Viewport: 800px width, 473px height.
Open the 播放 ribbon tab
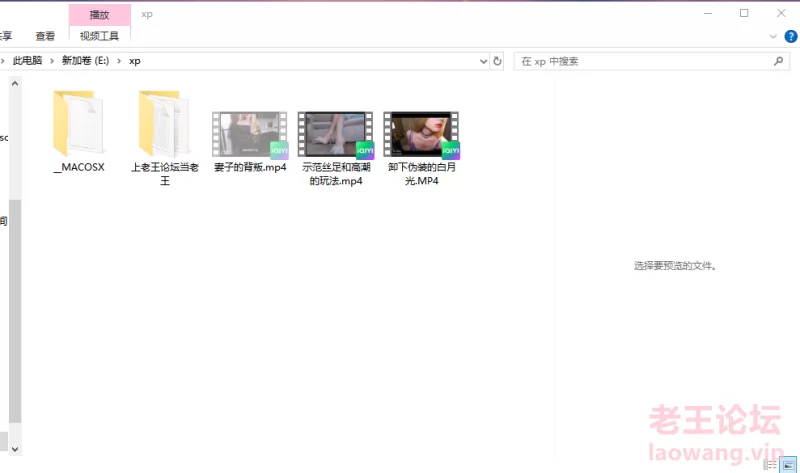tap(99, 15)
